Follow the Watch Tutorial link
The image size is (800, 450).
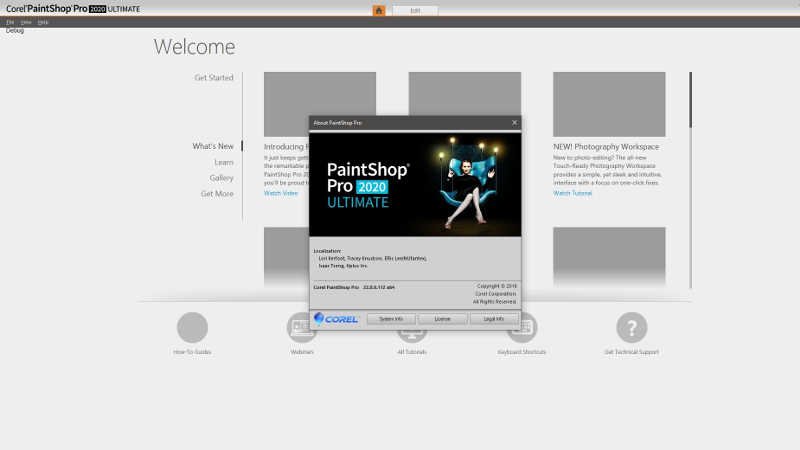(572, 193)
